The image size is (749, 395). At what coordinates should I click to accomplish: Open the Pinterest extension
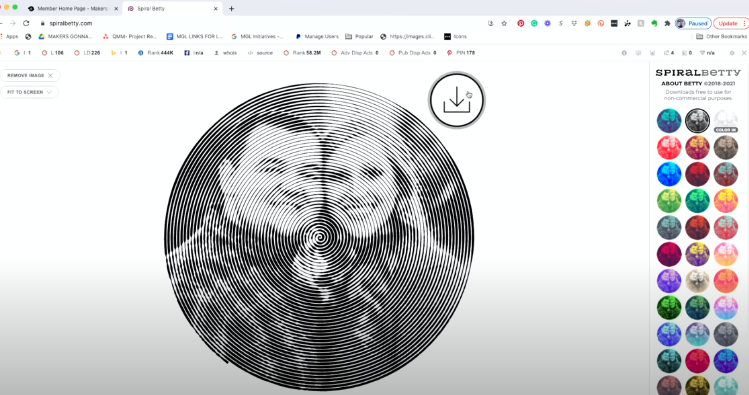coord(521,23)
